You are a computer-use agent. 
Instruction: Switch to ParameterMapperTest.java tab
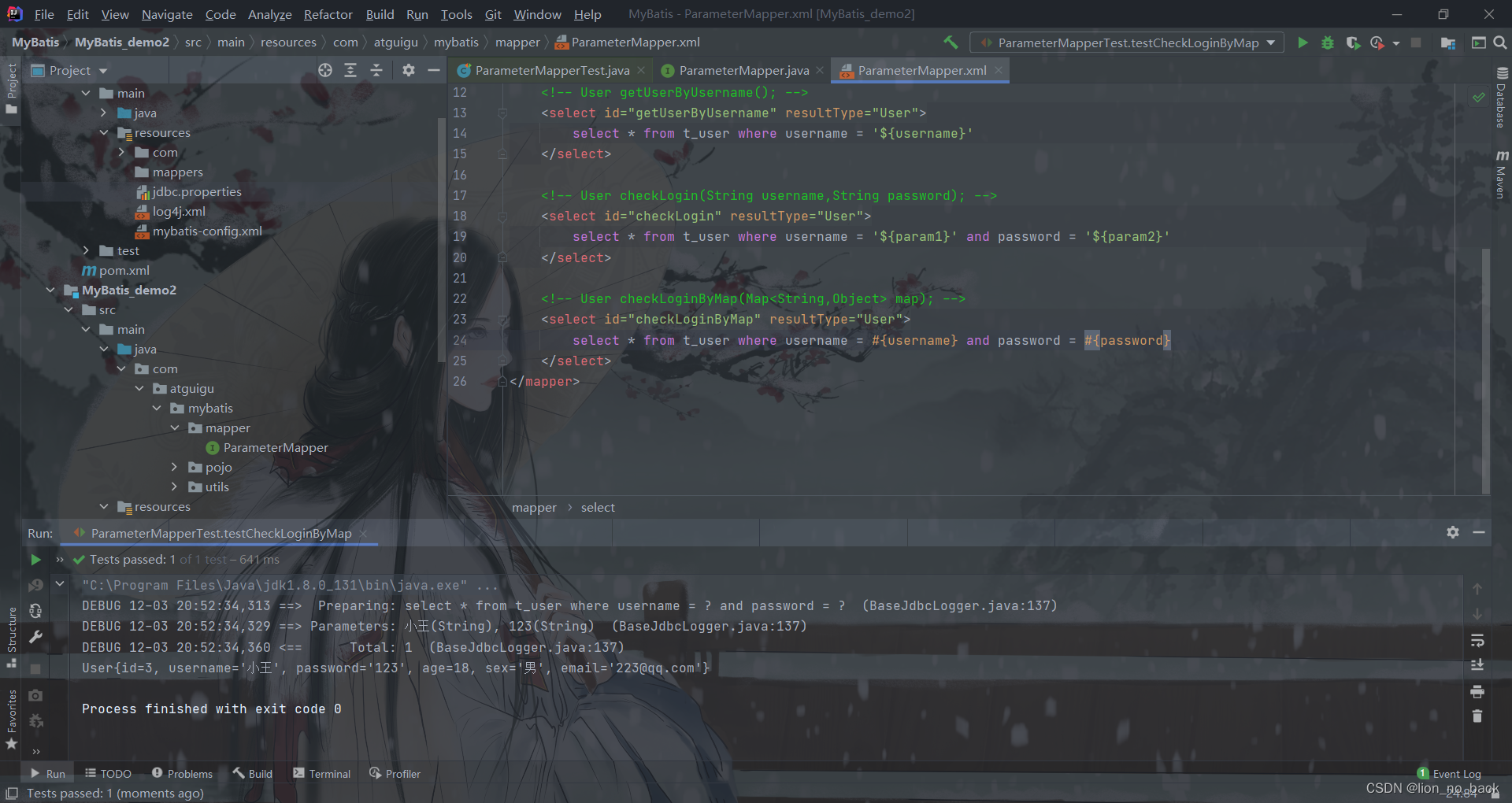pos(552,70)
